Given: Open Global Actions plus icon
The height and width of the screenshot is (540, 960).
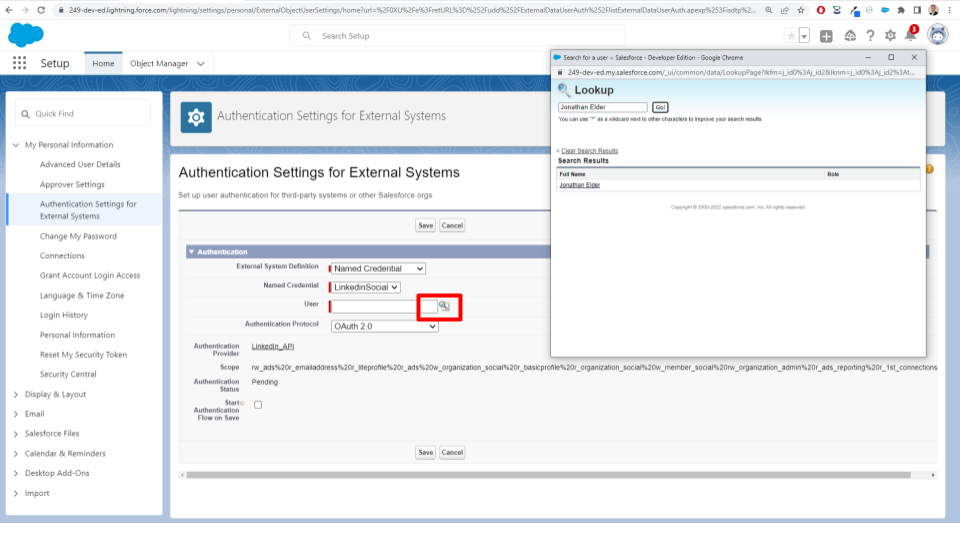Looking at the screenshot, I should pos(826,36).
